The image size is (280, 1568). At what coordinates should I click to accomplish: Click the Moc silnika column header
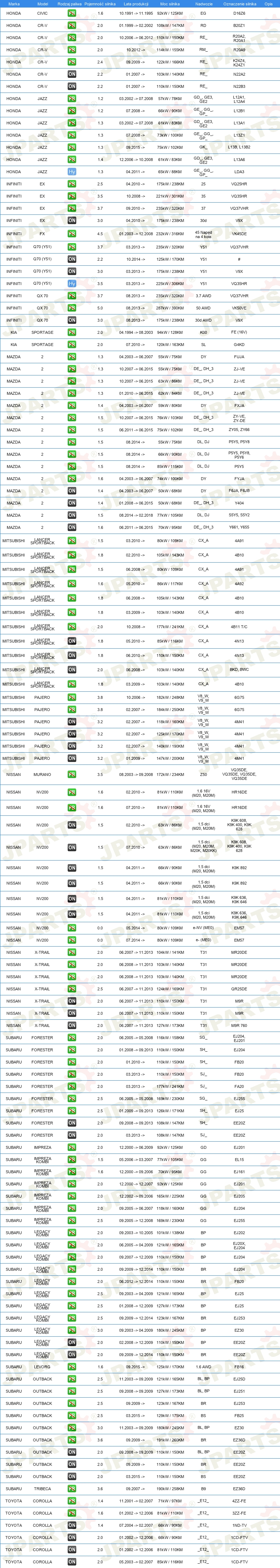tap(170, 4)
